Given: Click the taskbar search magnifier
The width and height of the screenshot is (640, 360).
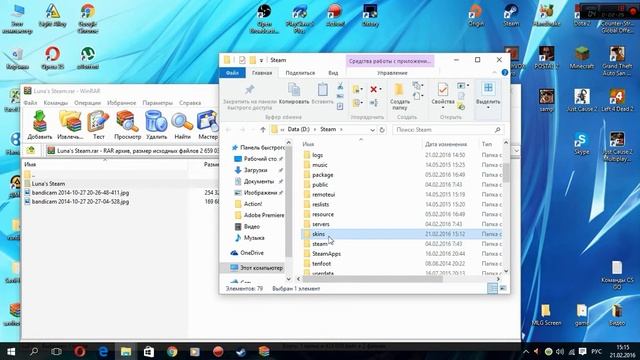Looking at the screenshot, I should click(x=34, y=351).
